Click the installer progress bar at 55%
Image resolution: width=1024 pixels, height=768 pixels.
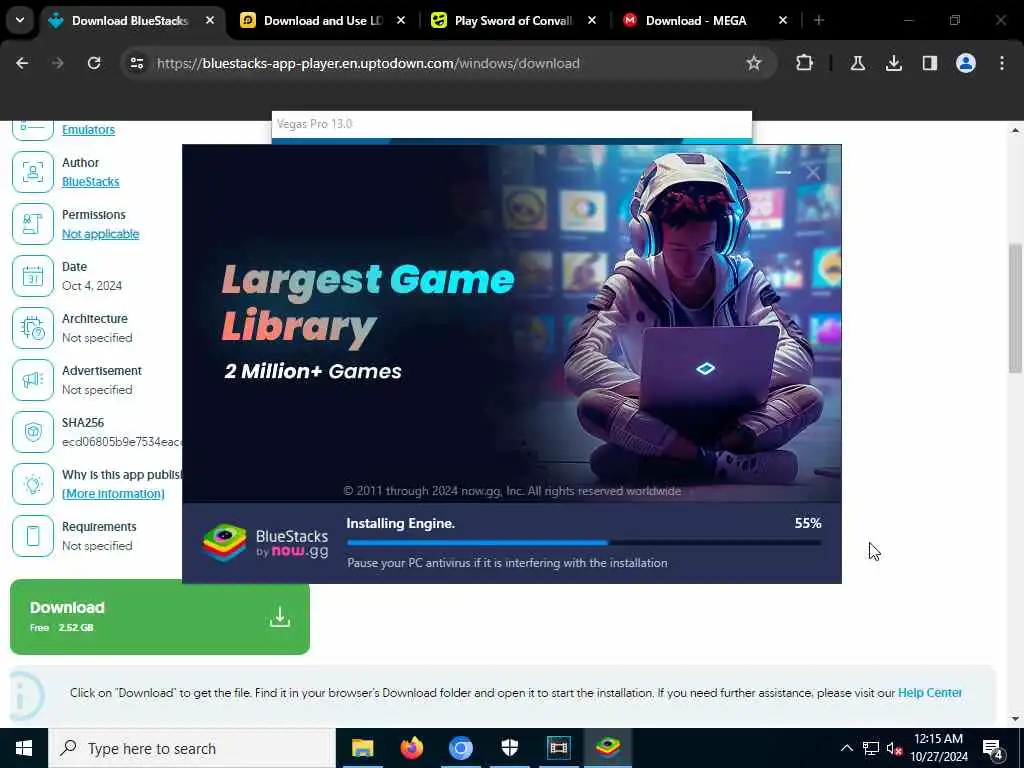(x=584, y=542)
